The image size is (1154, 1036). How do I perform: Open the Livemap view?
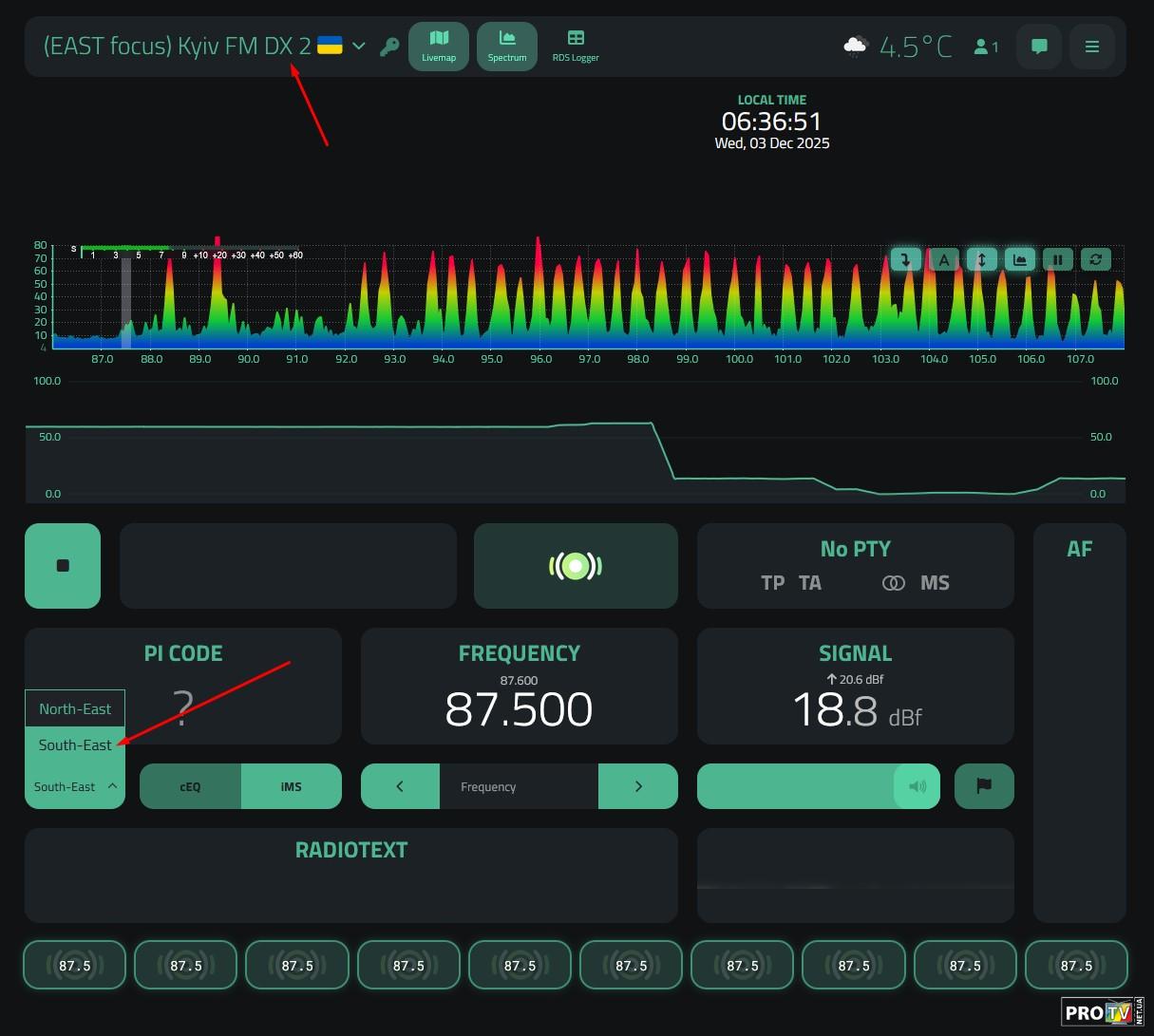439,46
